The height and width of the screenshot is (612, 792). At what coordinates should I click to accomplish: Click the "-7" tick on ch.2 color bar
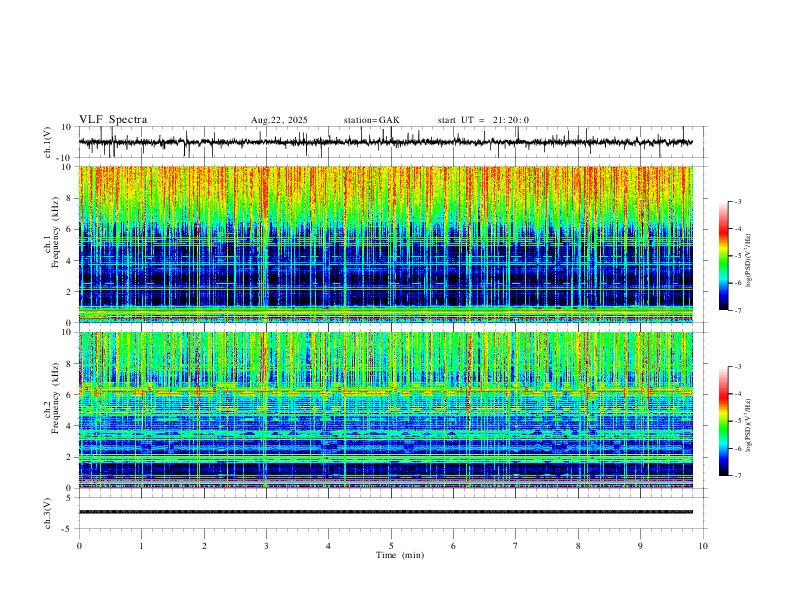click(737, 476)
